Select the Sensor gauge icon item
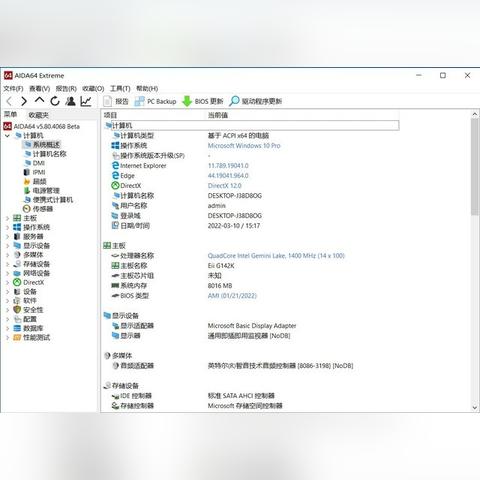The image size is (480, 480). [27, 209]
